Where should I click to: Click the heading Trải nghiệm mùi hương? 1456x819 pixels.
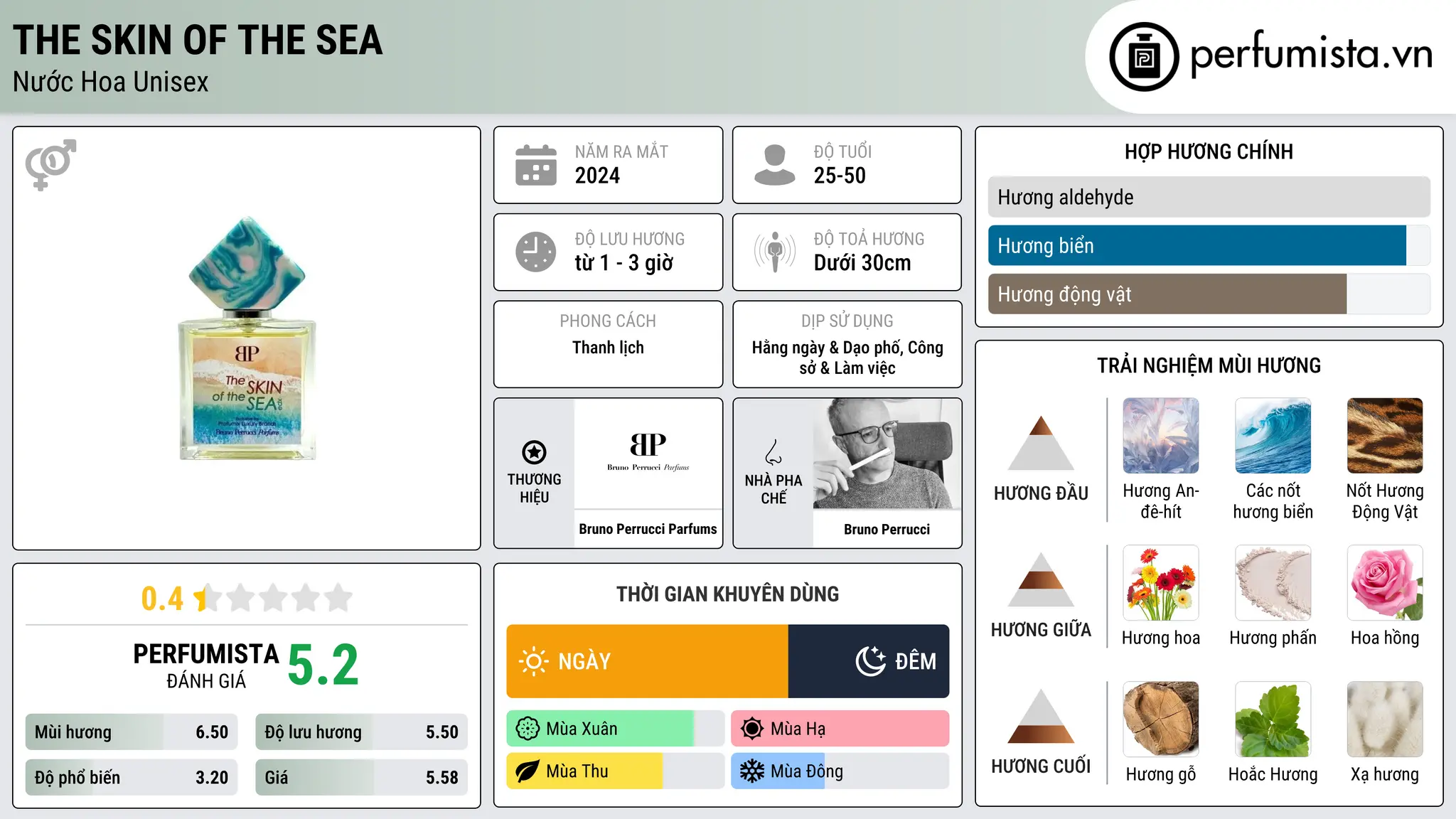pos(1209,365)
